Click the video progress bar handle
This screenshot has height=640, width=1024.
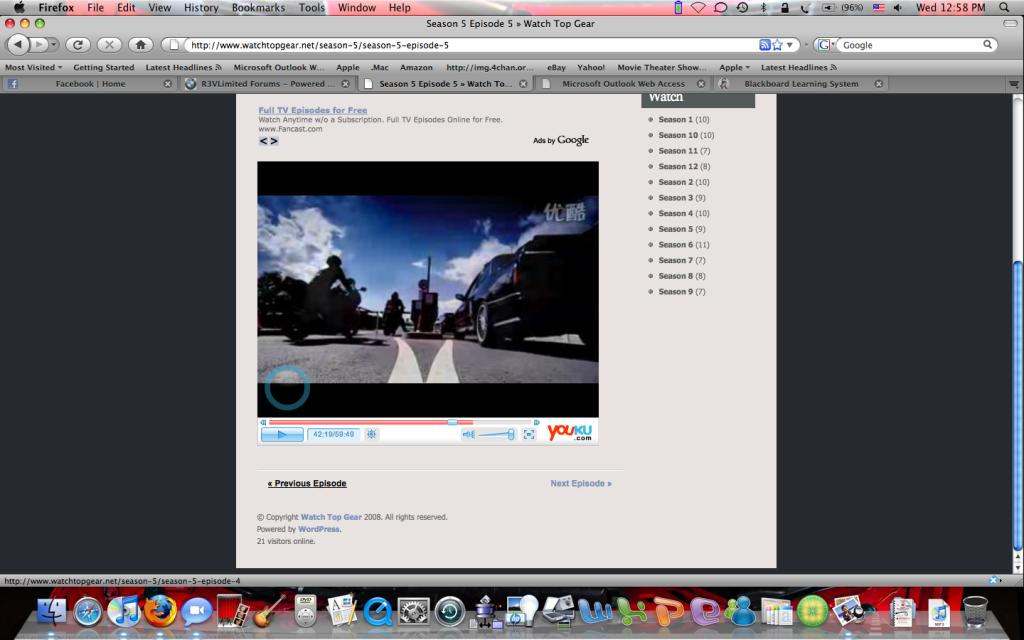[452, 422]
